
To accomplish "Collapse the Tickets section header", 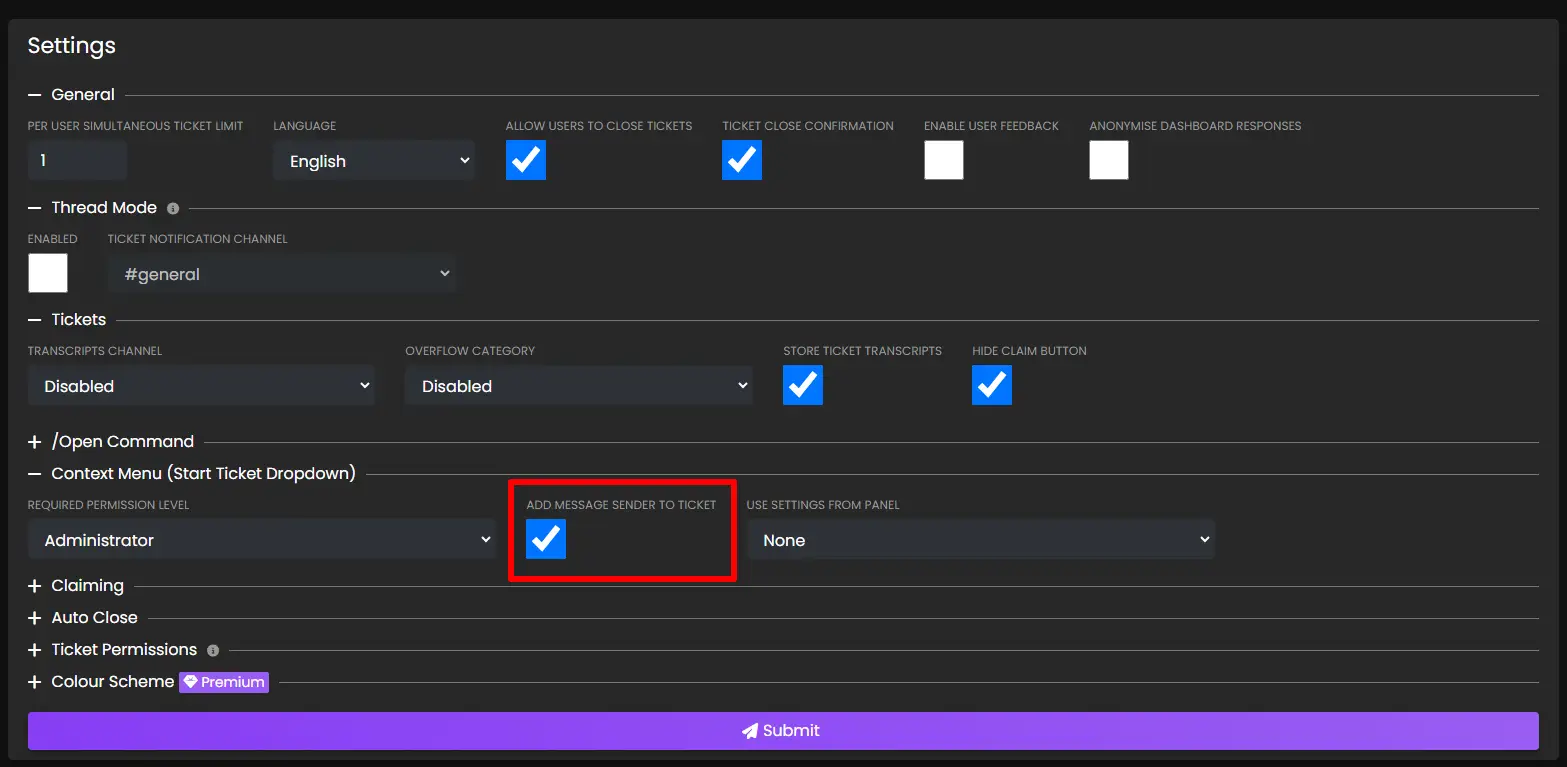I will (x=78, y=320).
